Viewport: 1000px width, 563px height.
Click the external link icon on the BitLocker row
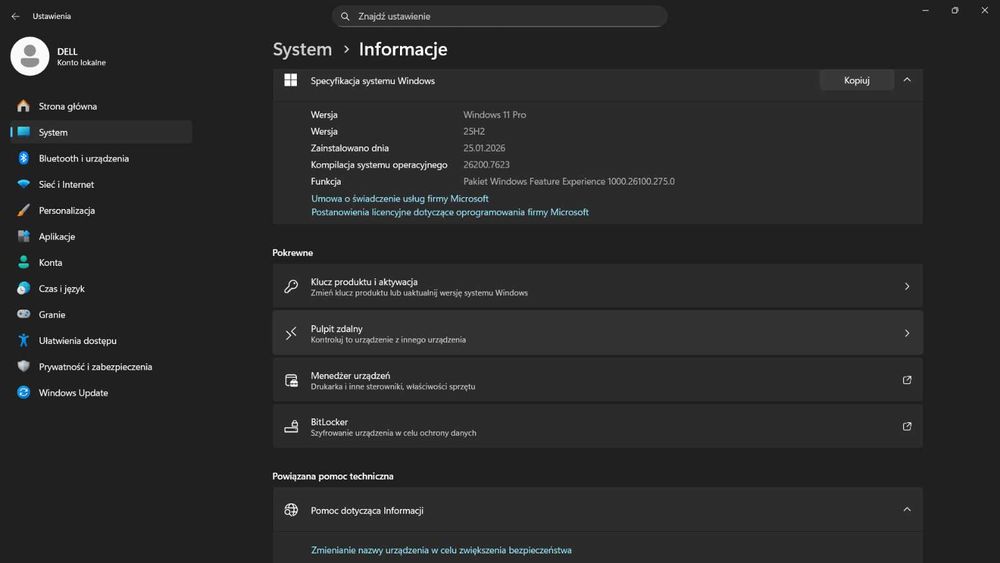point(907,427)
